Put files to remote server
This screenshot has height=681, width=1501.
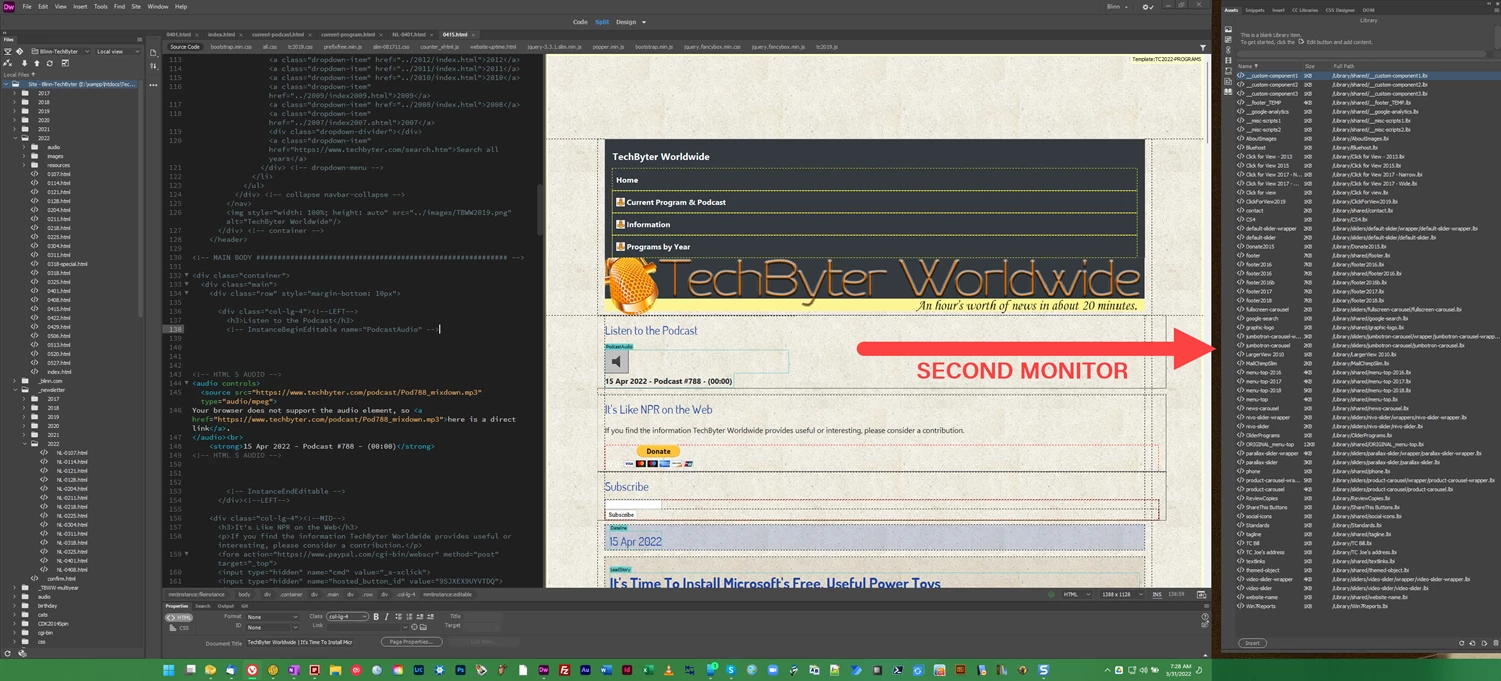point(38,63)
